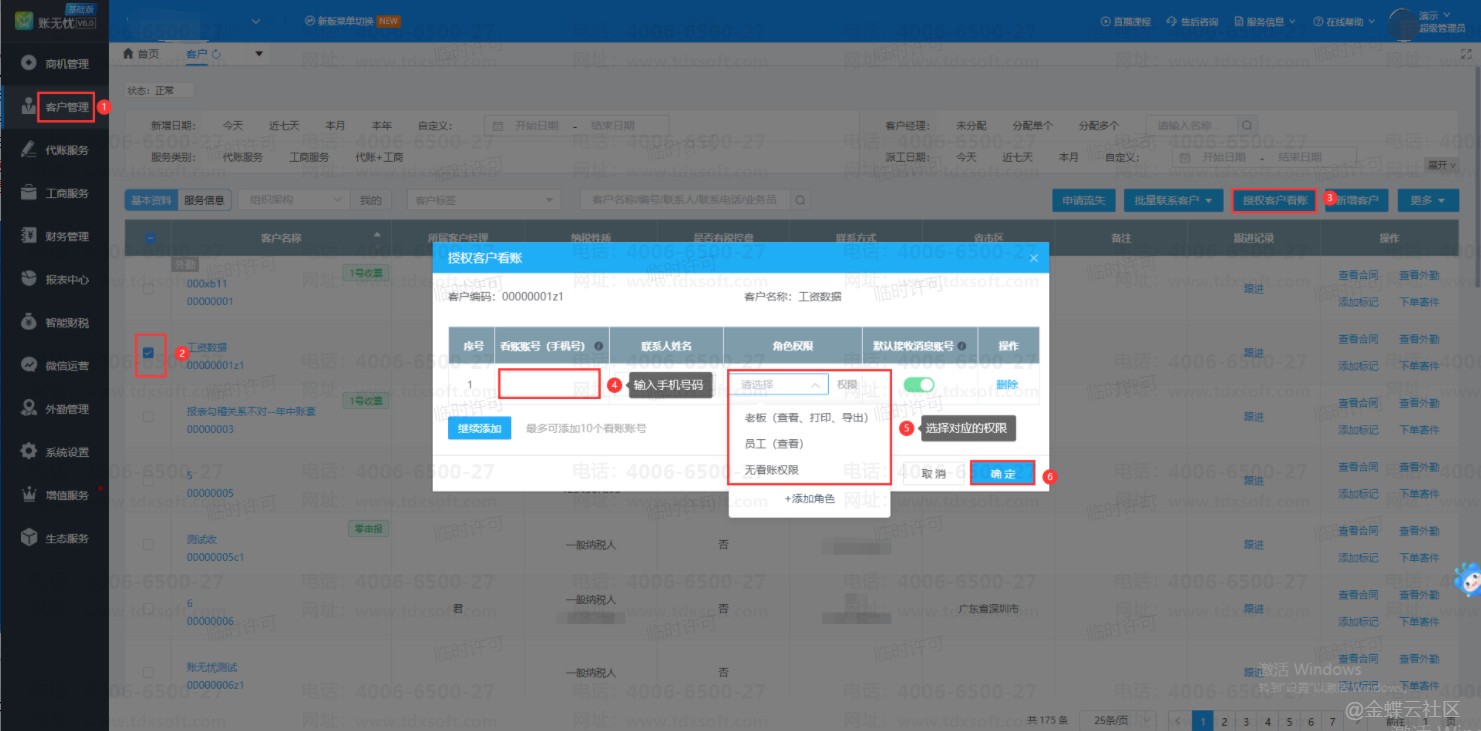Uncheck the 工资数据 customer row checkbox

pyautogui.click(x=148, y=352)
